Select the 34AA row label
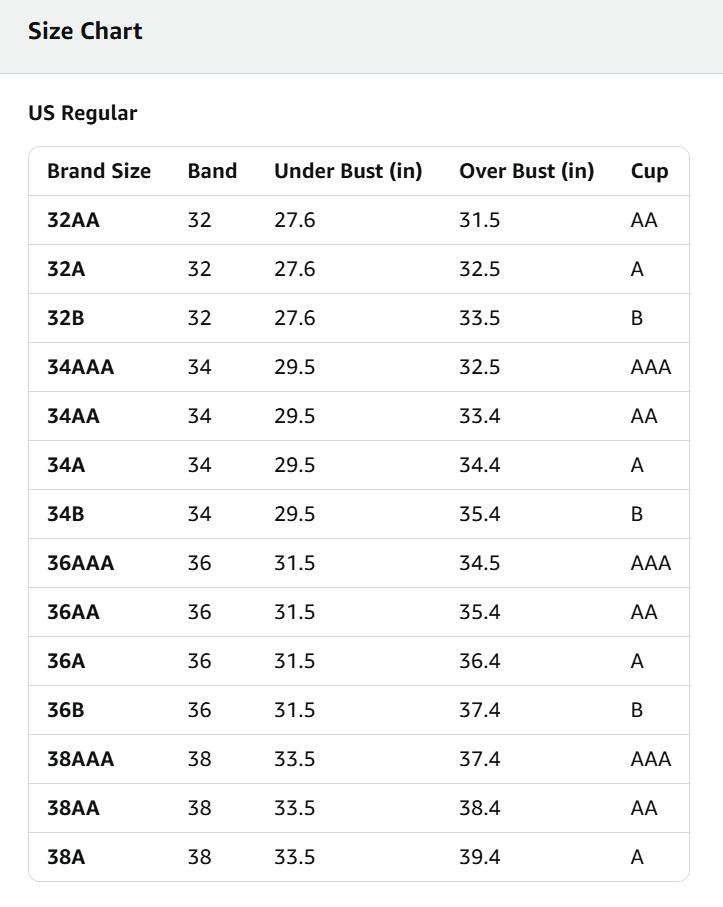723x907 pixels. [73, 416]
